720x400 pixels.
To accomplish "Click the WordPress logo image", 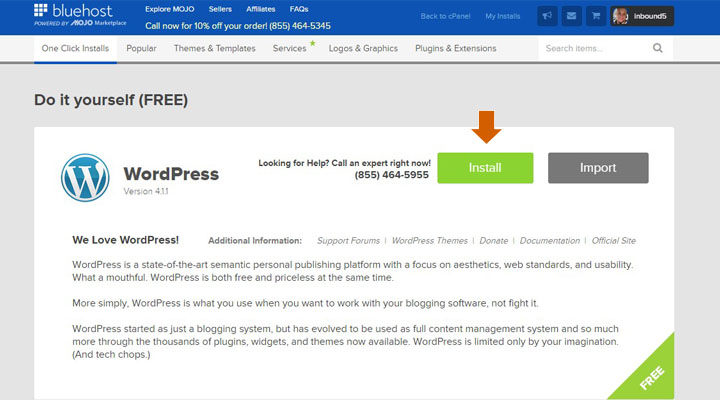I will 85,178.
